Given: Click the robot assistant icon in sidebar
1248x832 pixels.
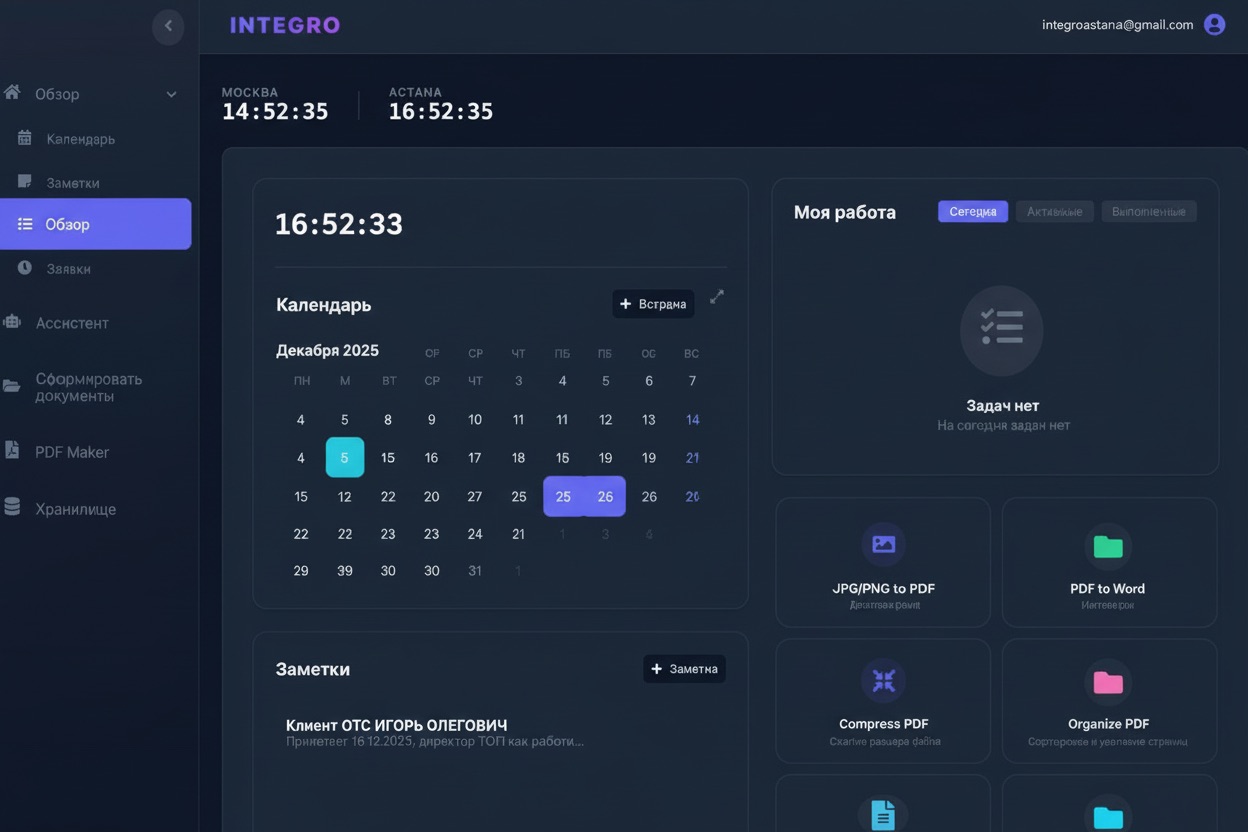Looking at the screenshot, I should click(12, 322).
